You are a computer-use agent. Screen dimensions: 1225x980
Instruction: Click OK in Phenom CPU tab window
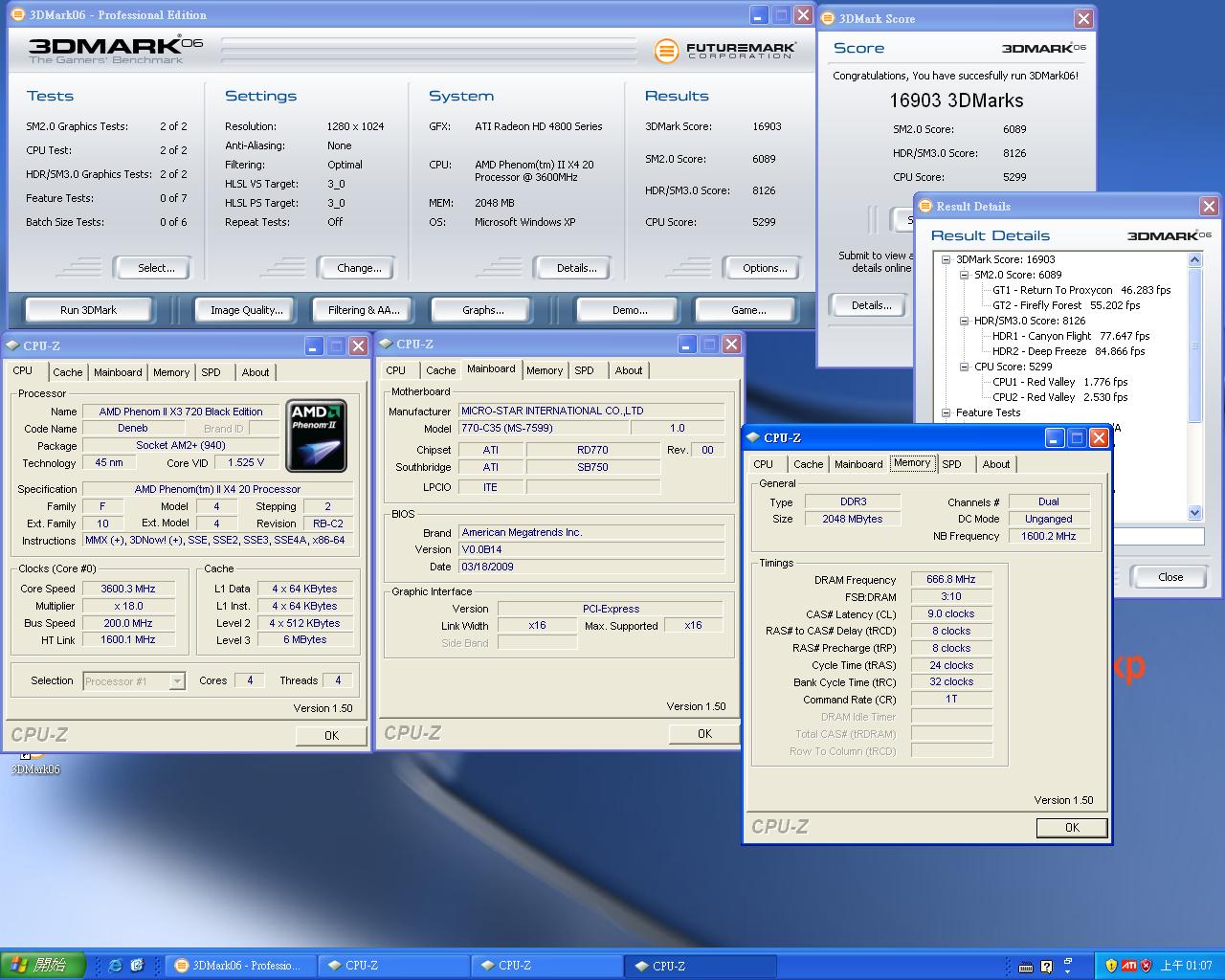331,735
